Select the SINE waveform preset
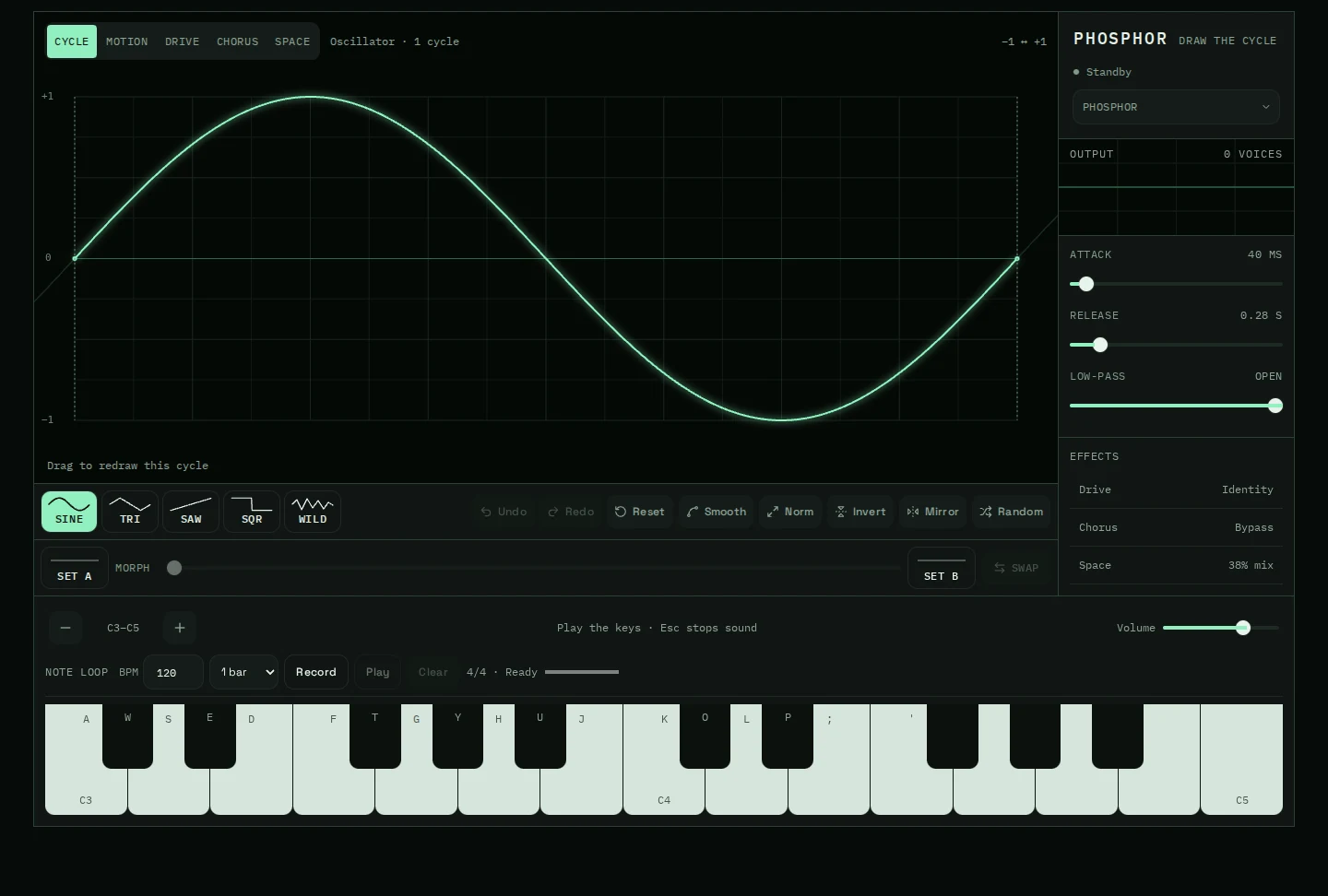 [69, 512]
